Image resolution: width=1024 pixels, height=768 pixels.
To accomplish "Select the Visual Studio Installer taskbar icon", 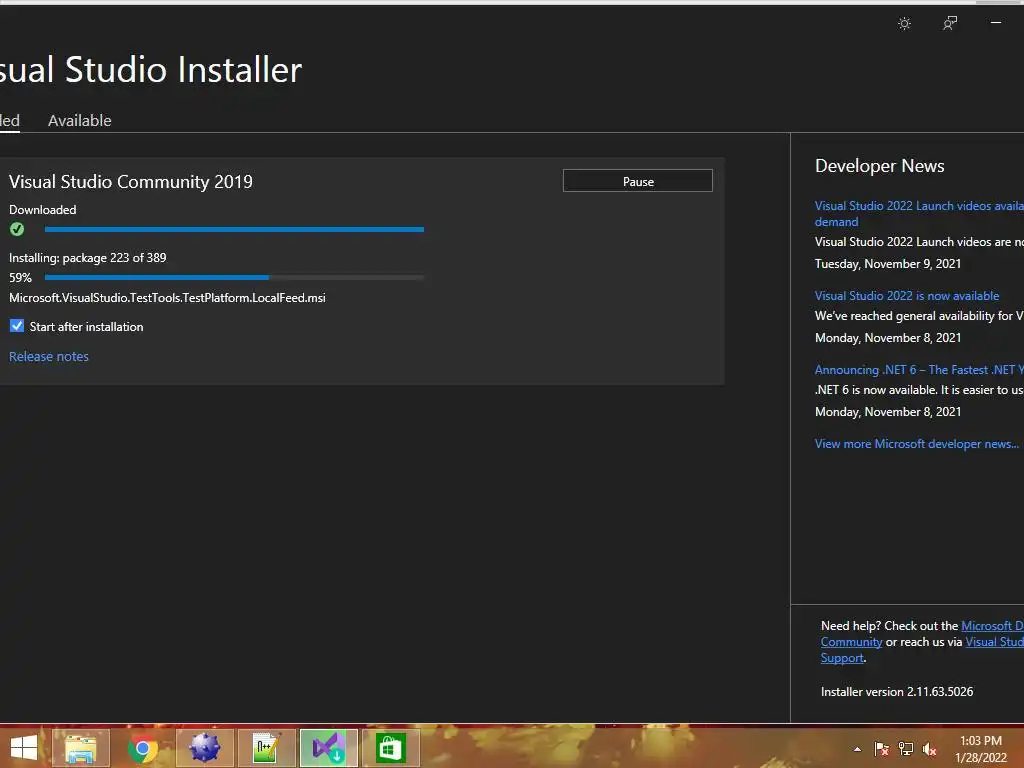I will tap(328, 748).
